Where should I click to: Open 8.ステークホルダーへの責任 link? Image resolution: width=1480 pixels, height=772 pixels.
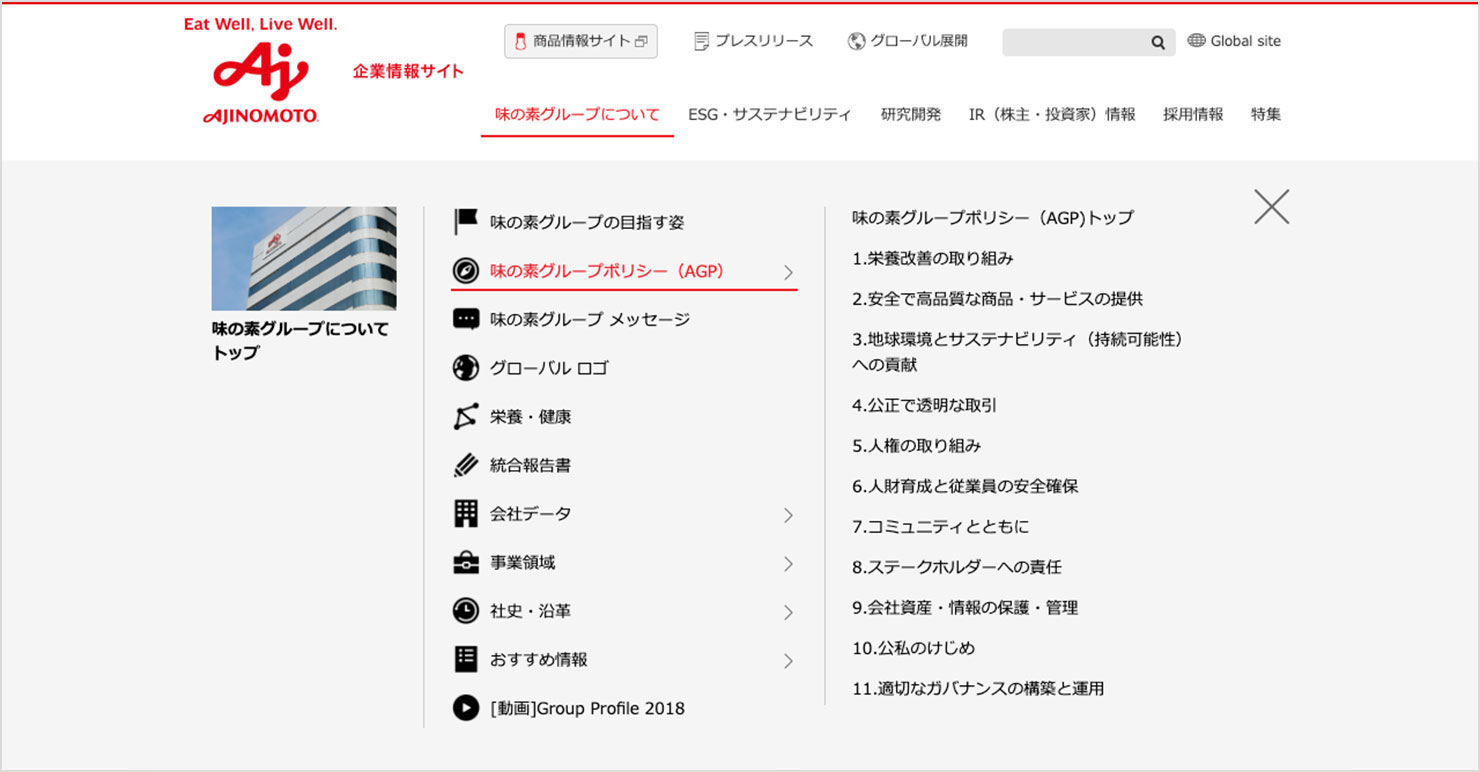(957, 567)
